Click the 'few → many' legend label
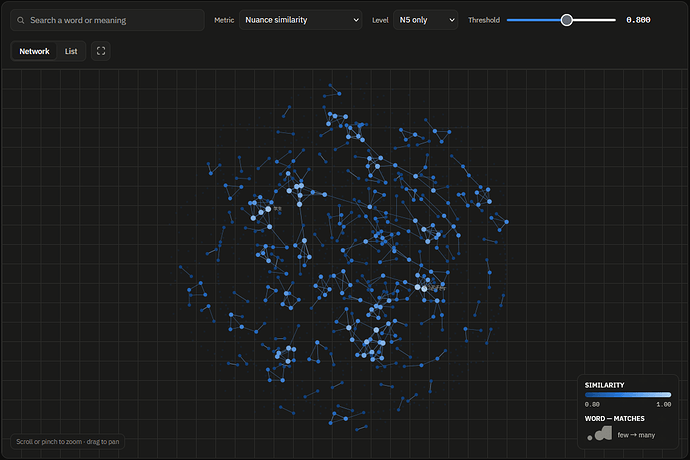This screenshot has width=690, height=460. pyautogui.click(x=636, y=435)
